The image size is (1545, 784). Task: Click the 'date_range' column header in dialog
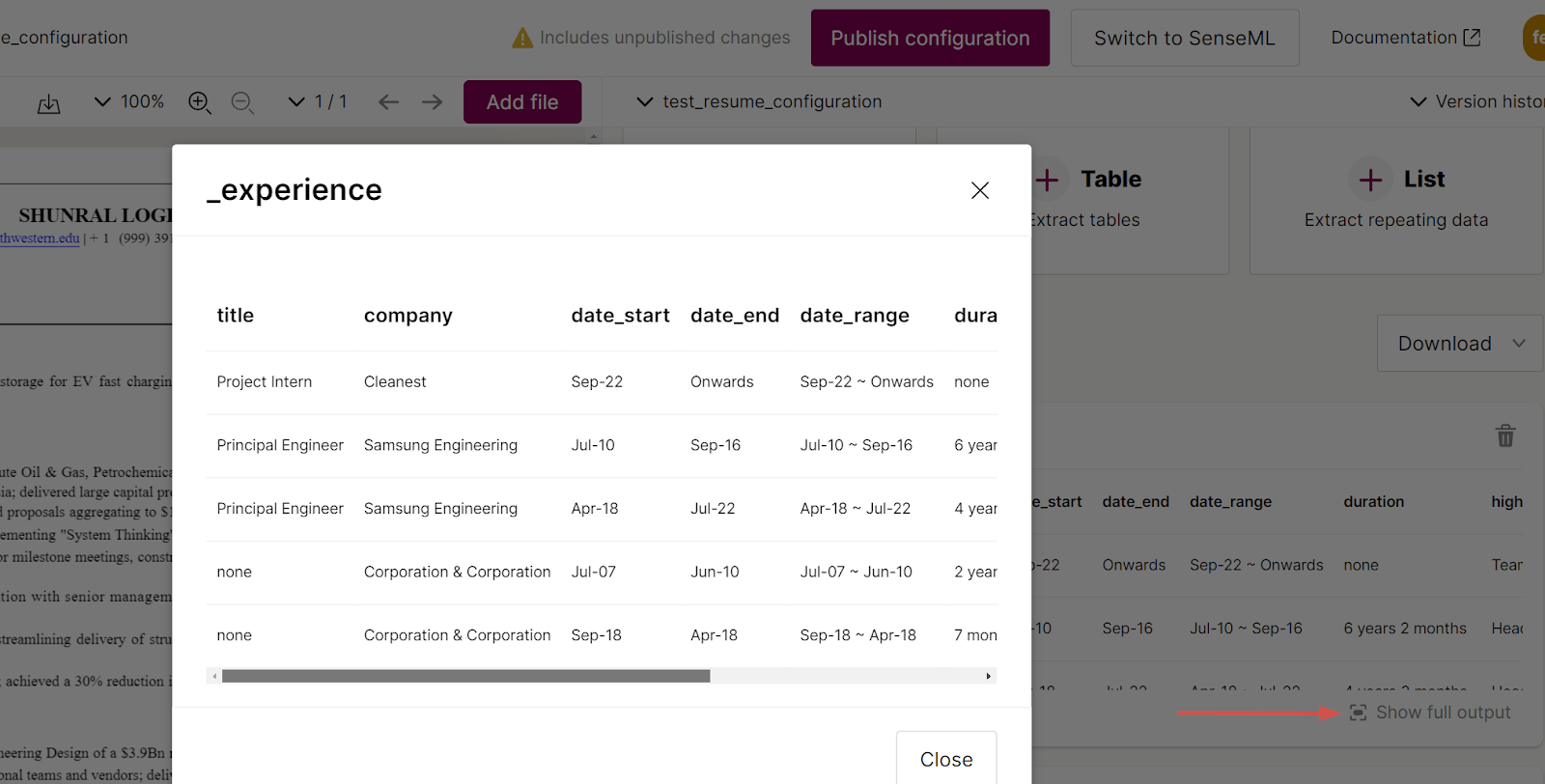click(855, 316)
